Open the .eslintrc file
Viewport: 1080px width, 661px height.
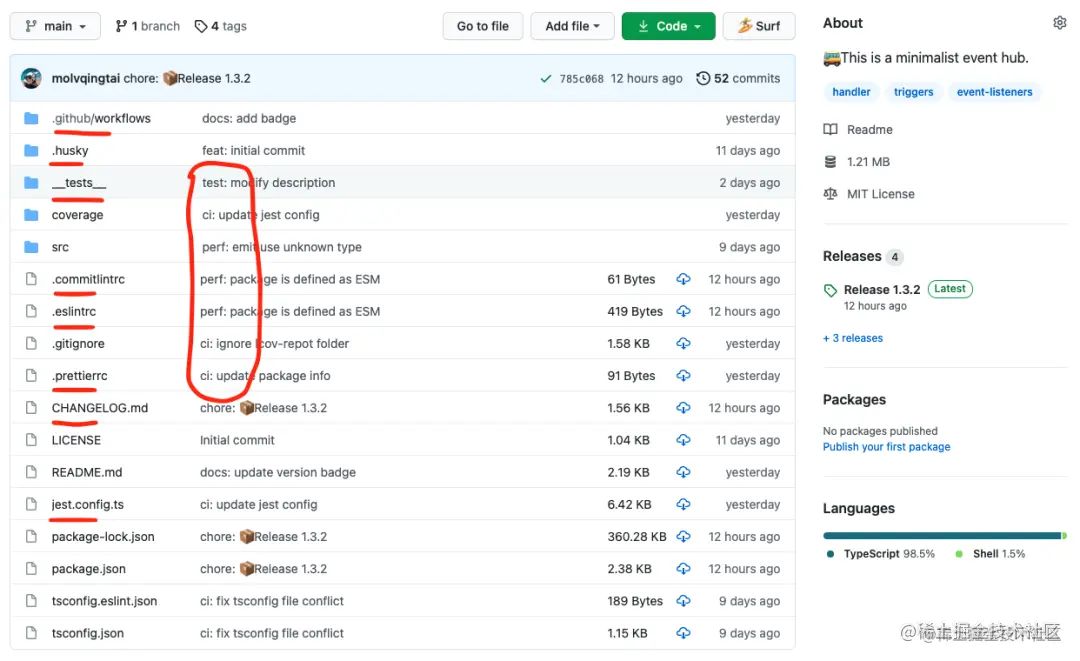click(74, 311)
